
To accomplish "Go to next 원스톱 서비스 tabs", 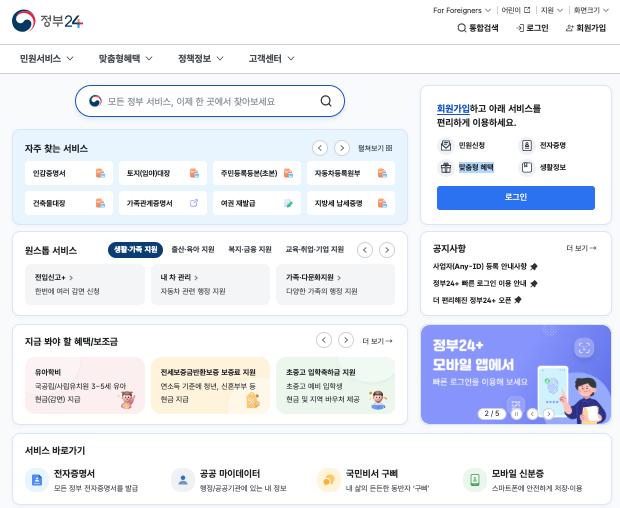I will point(387,250).
